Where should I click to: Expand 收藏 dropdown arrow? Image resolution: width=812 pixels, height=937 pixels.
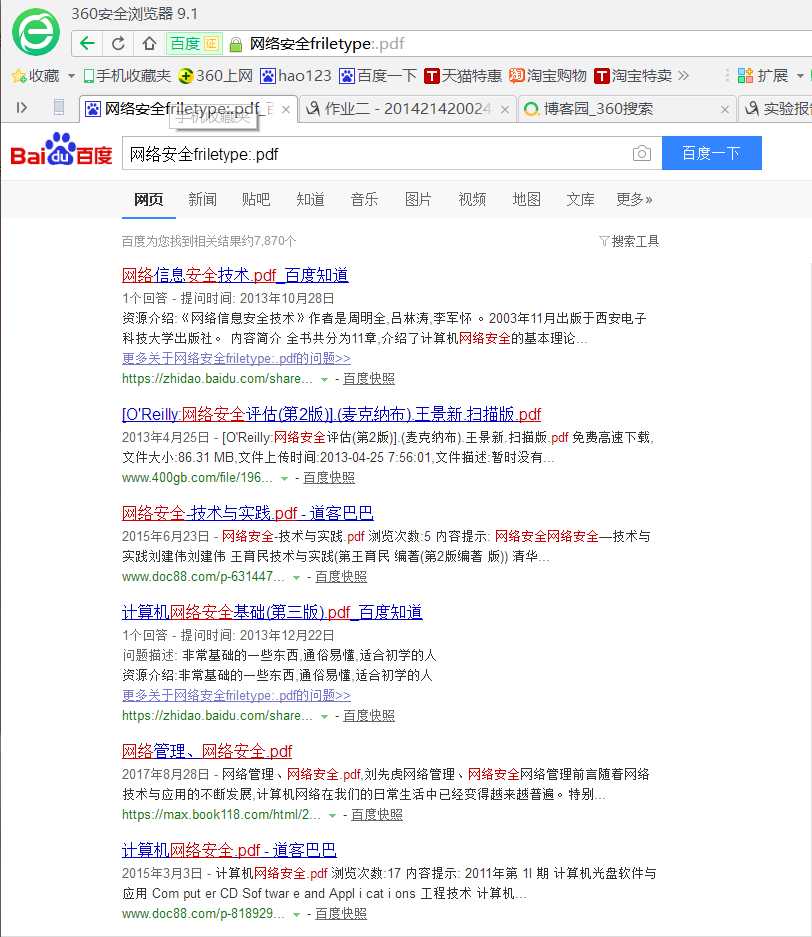(x=72, y=76)
